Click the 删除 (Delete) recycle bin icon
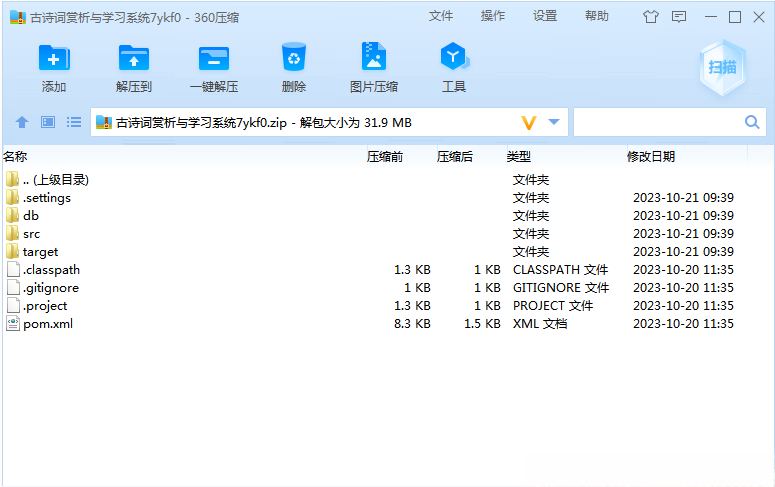Screen dimensions: 775x487 click(x=294, y=57)
